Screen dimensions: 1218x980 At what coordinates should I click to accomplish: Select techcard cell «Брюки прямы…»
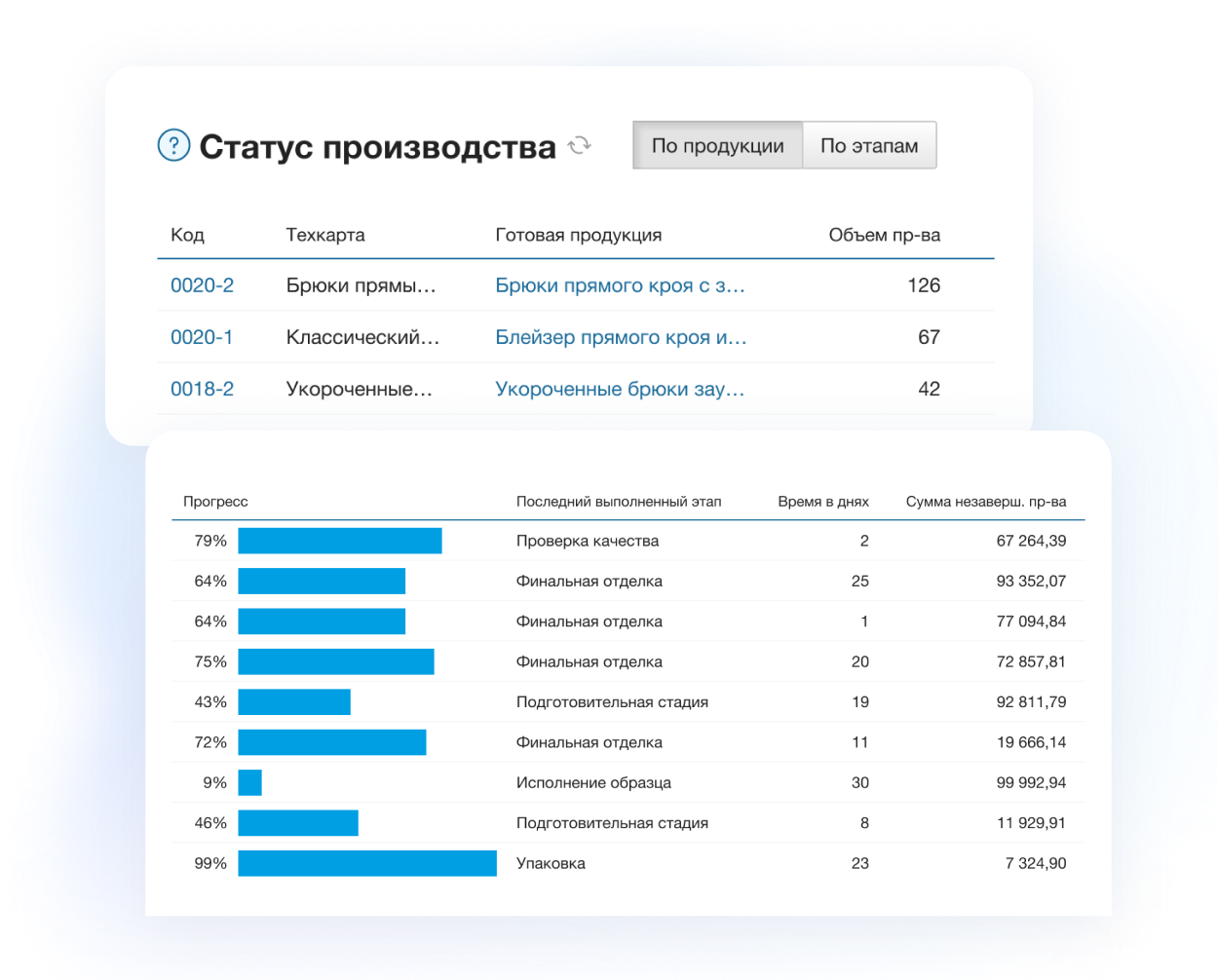[361, 285]
